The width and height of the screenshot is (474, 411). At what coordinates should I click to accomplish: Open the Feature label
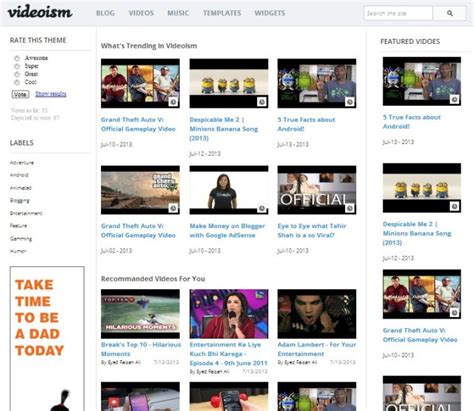[18, 226]
